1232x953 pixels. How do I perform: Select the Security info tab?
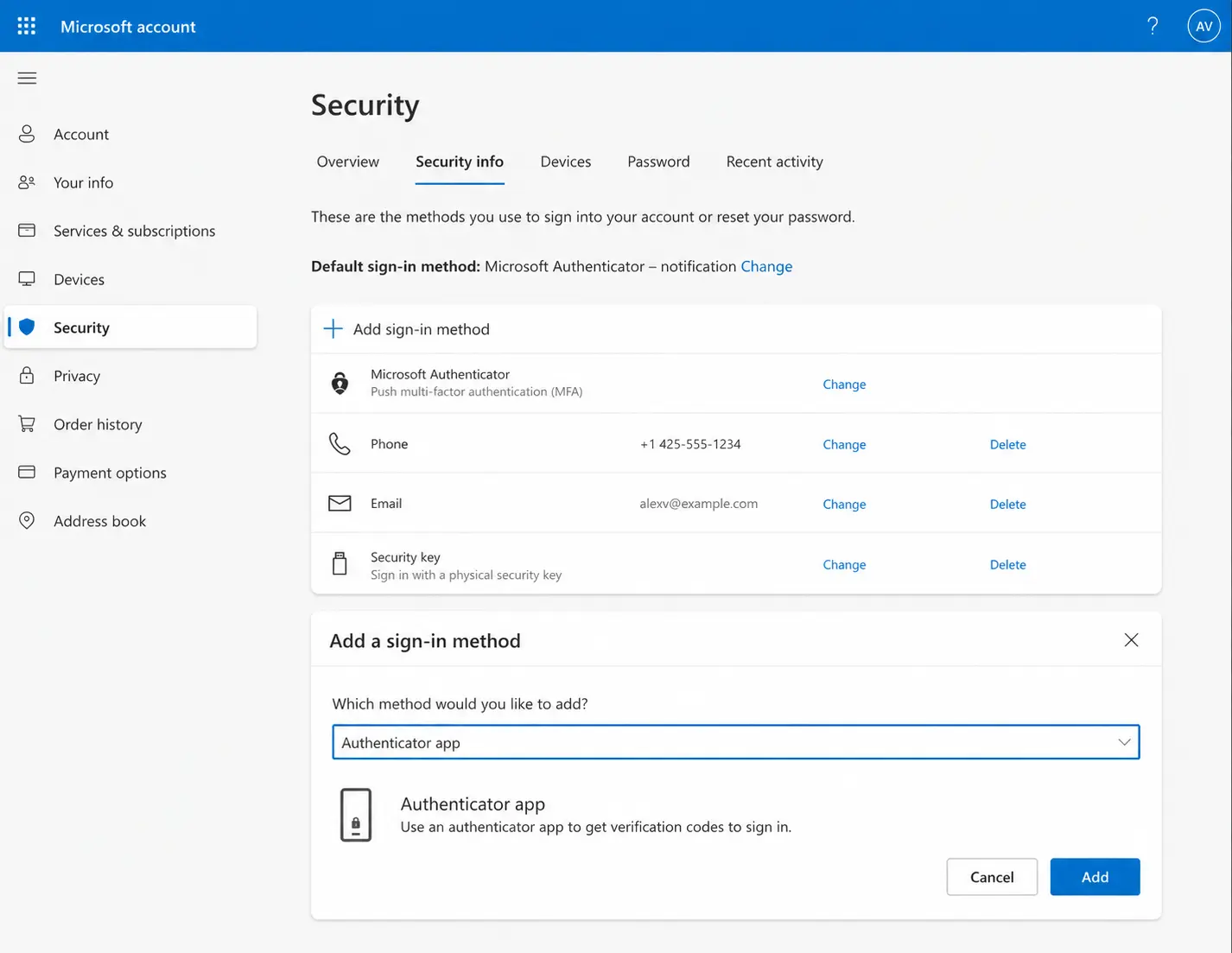[x=460, y=162]
